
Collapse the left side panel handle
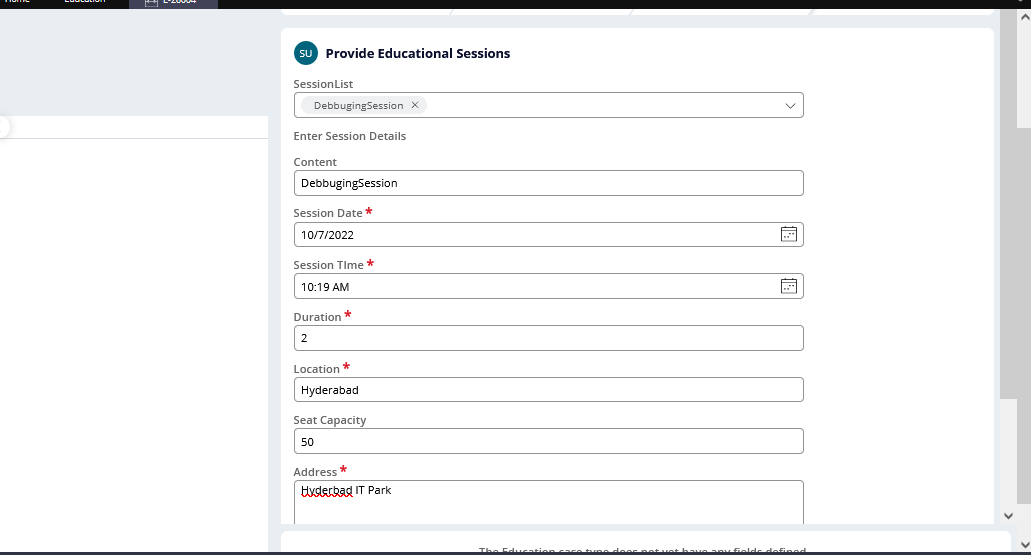click(3, 126)
